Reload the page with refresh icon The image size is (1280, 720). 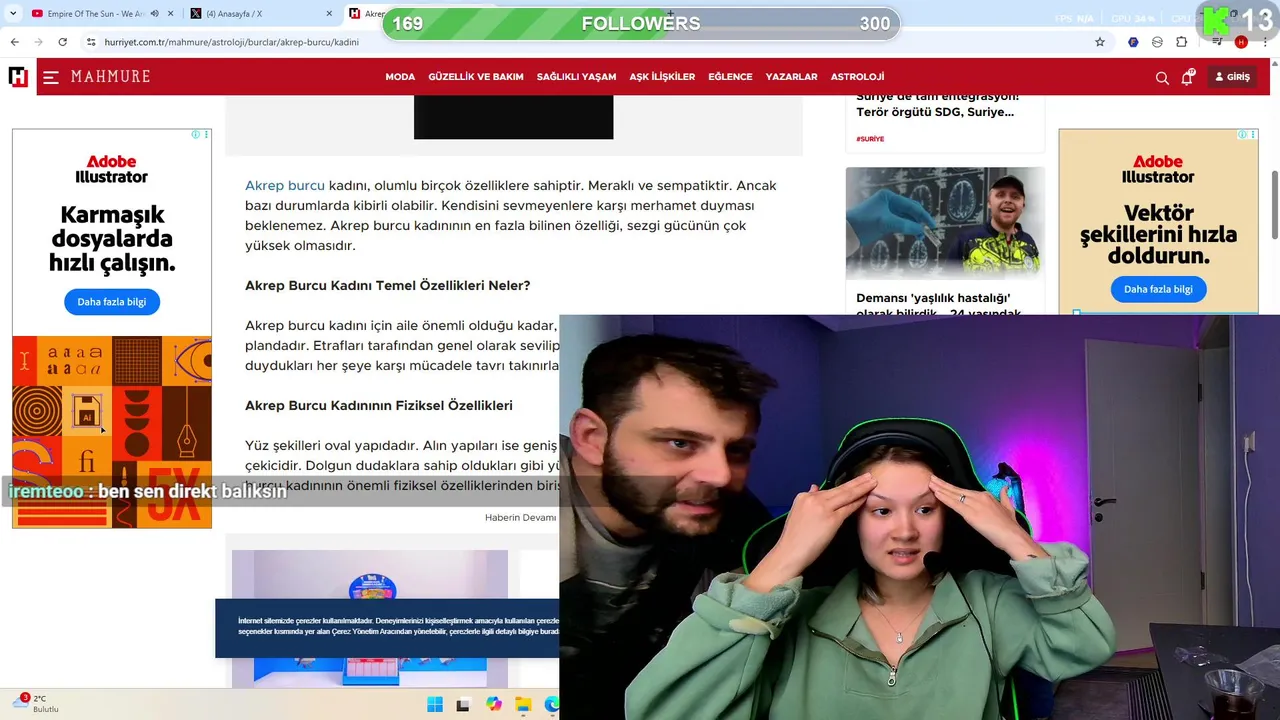(62, 42)
